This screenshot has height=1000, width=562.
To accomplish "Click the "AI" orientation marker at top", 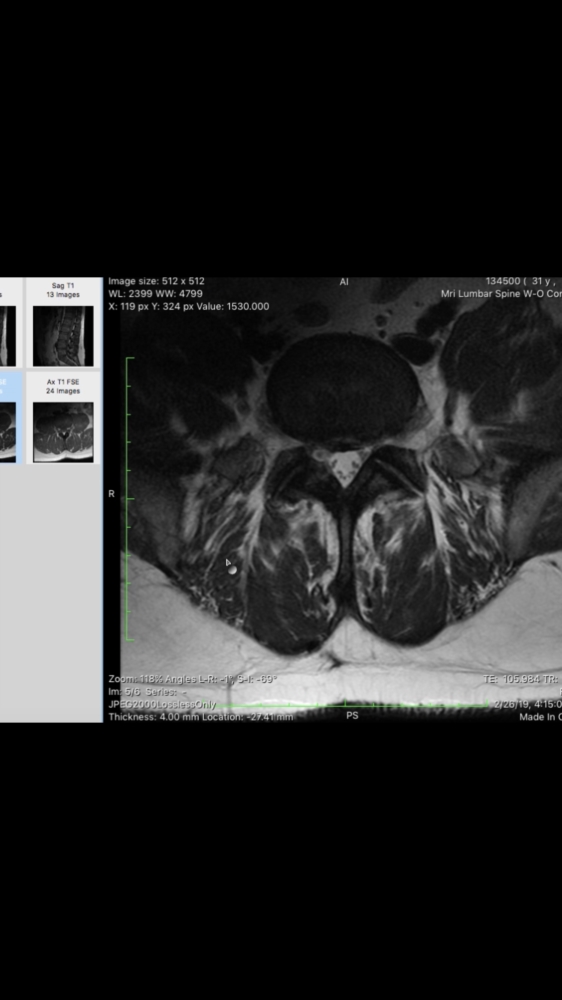I will 344,282.
